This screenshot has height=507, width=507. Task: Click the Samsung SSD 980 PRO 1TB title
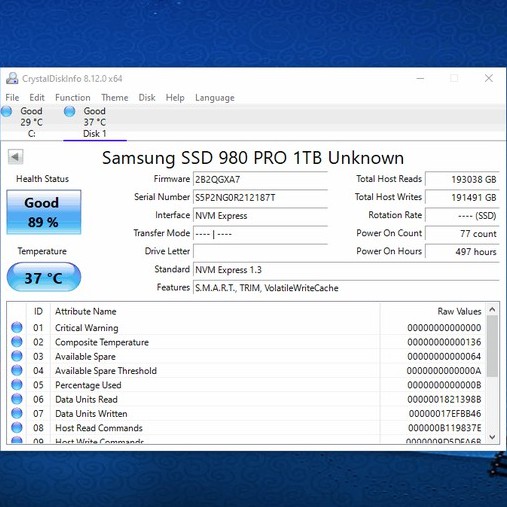(253, 158)
